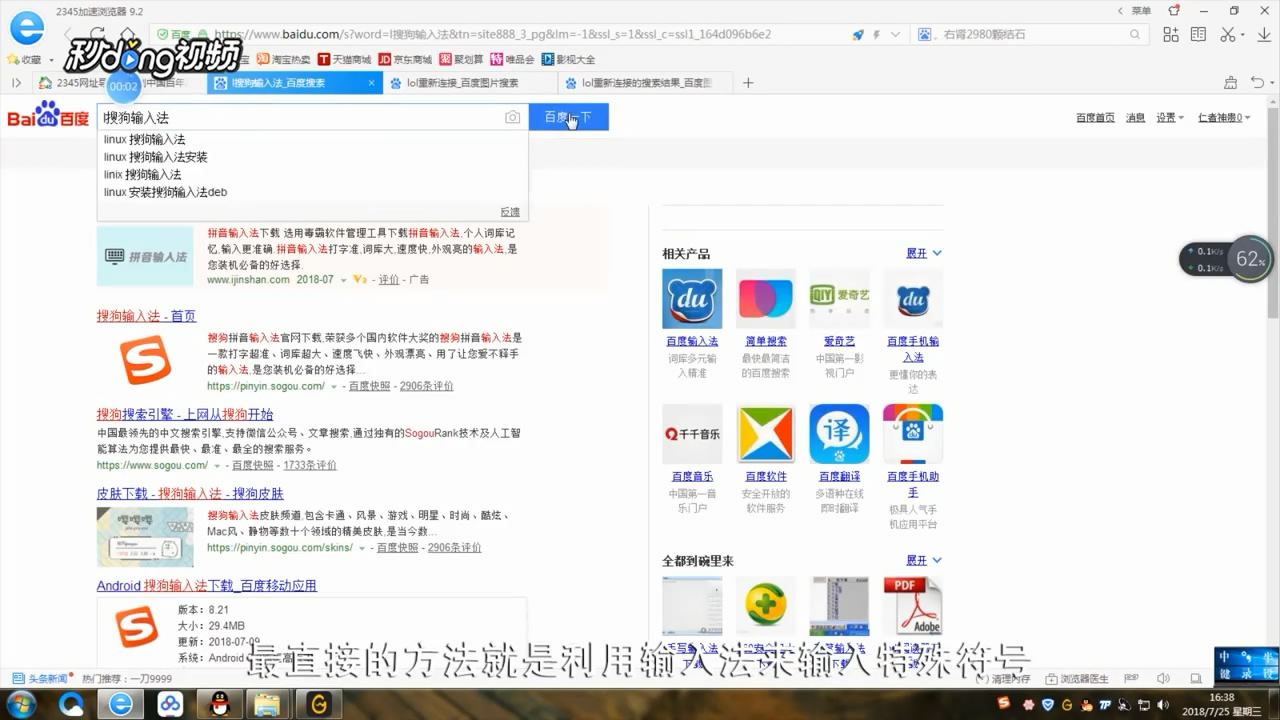Click the 百度软件 product icon

pyautogui.click(x=765, y=434)
